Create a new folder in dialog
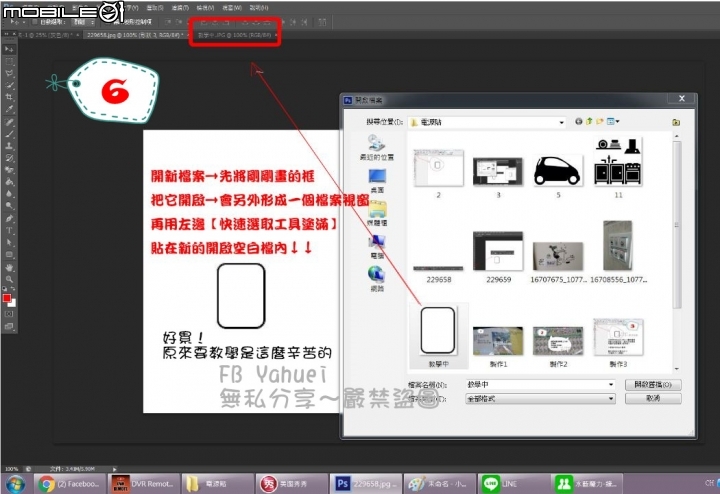This screenshot has height=494, width=720. 600,122
